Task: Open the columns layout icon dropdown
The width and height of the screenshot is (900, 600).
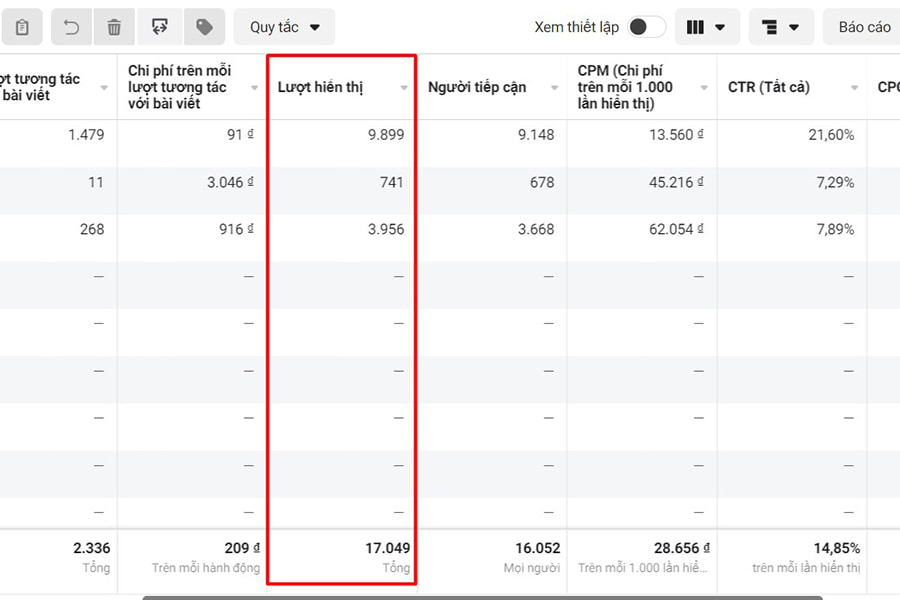Action: pyautogui.click(x=707, y=27)
